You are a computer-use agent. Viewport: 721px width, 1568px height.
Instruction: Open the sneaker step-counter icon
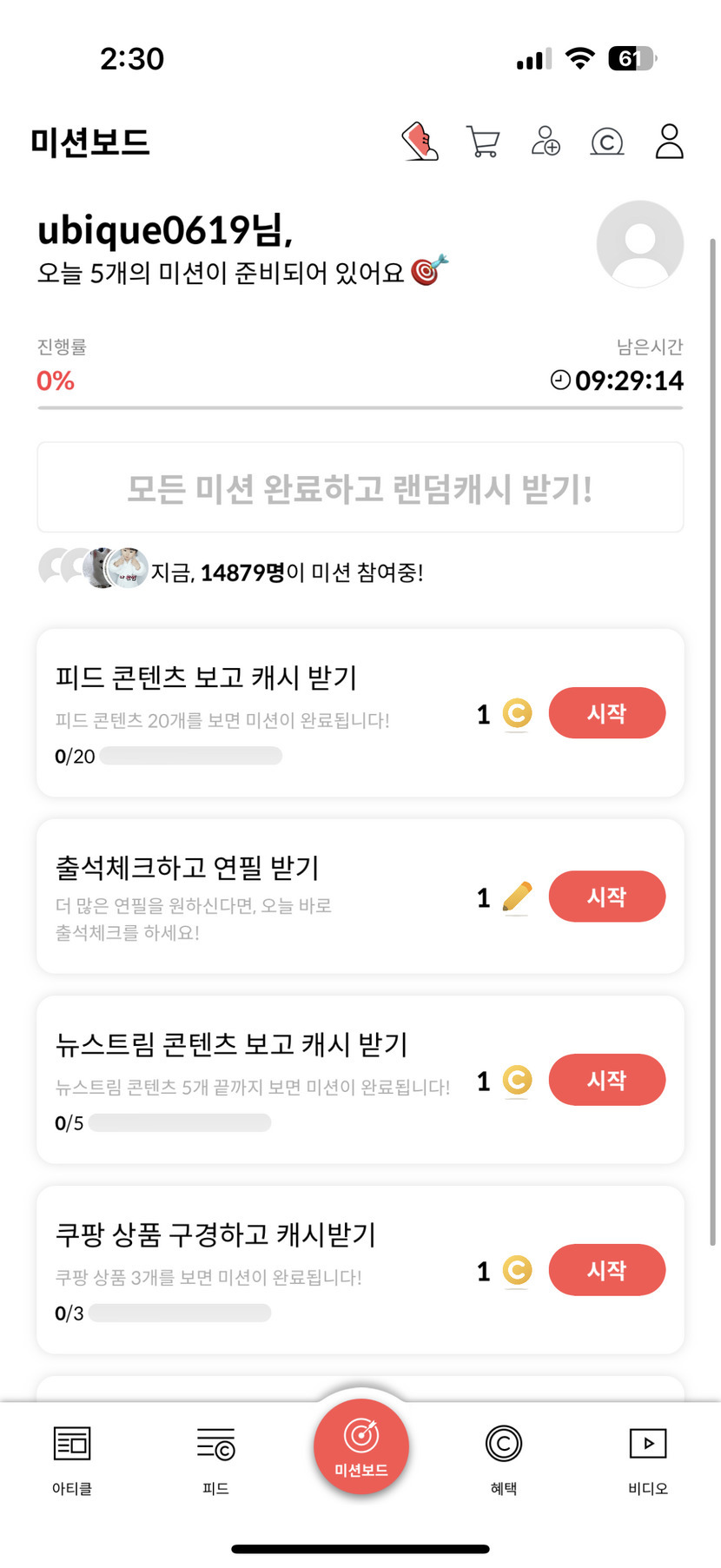point(420,142)
